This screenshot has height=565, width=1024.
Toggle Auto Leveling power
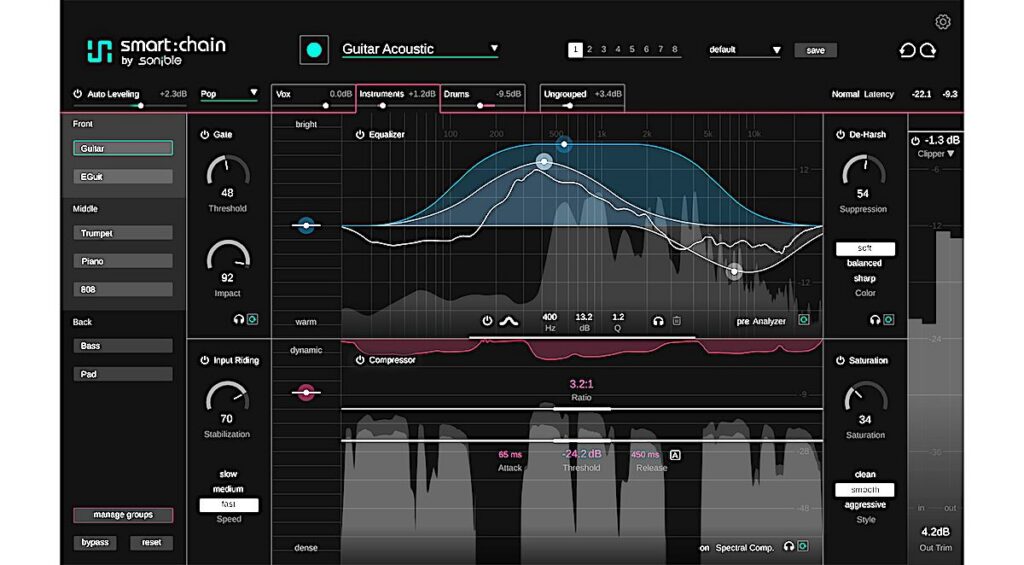[78, 94]
